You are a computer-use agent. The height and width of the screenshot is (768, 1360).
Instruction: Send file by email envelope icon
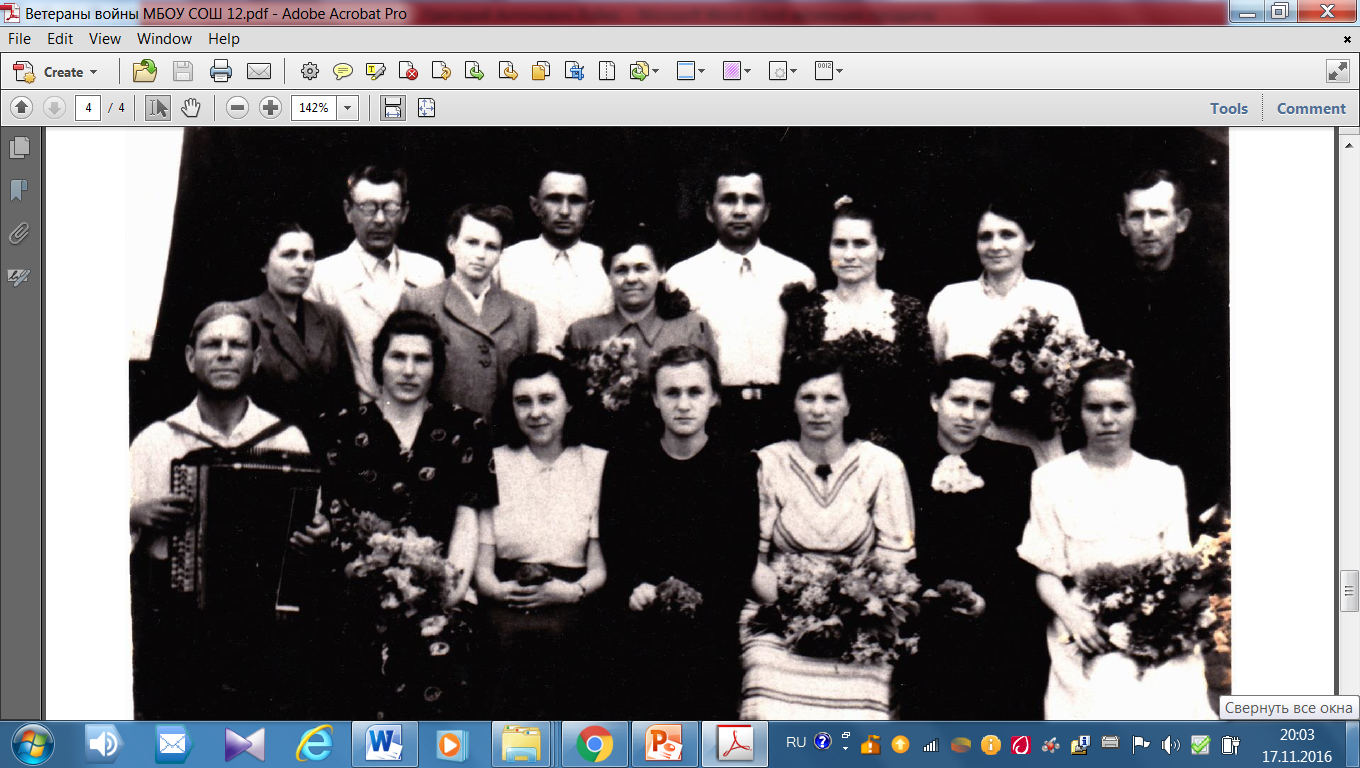[x=259, y=71]
